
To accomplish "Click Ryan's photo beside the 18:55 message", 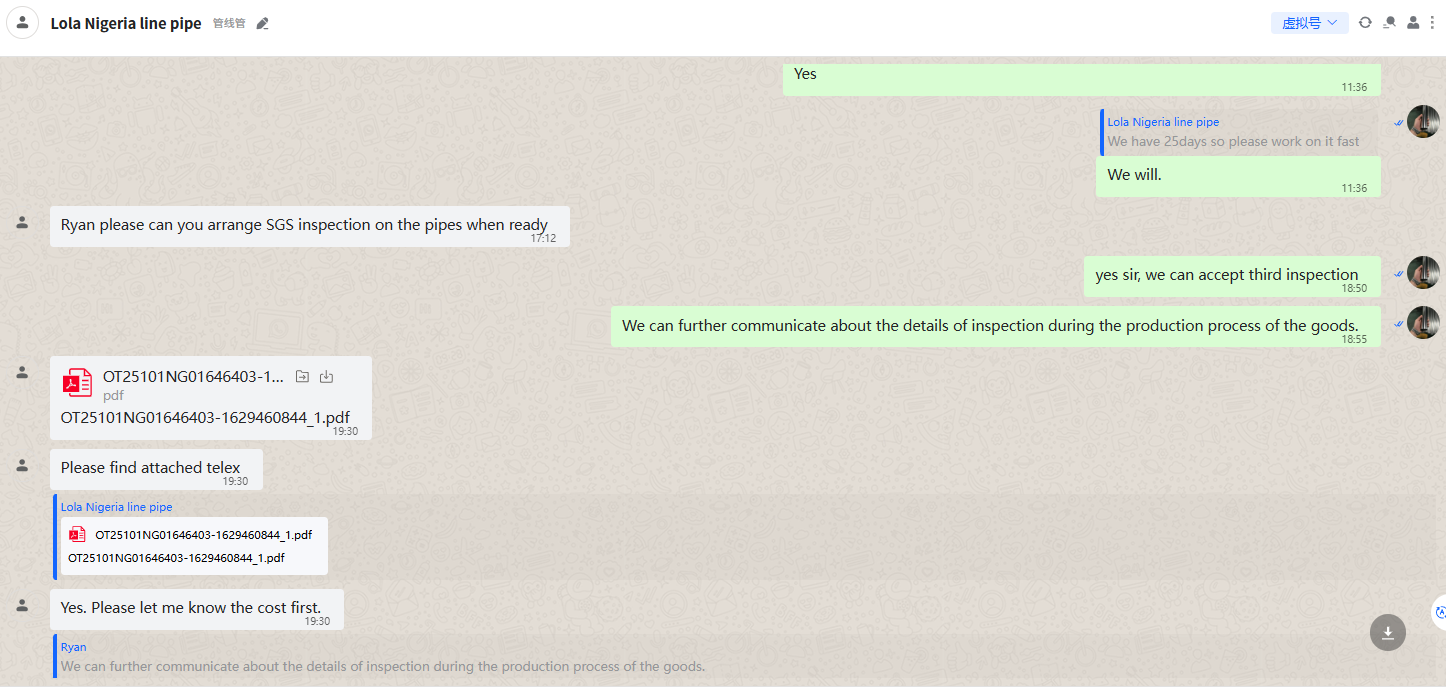I will pyautogui.click(x=1423, y=322).
